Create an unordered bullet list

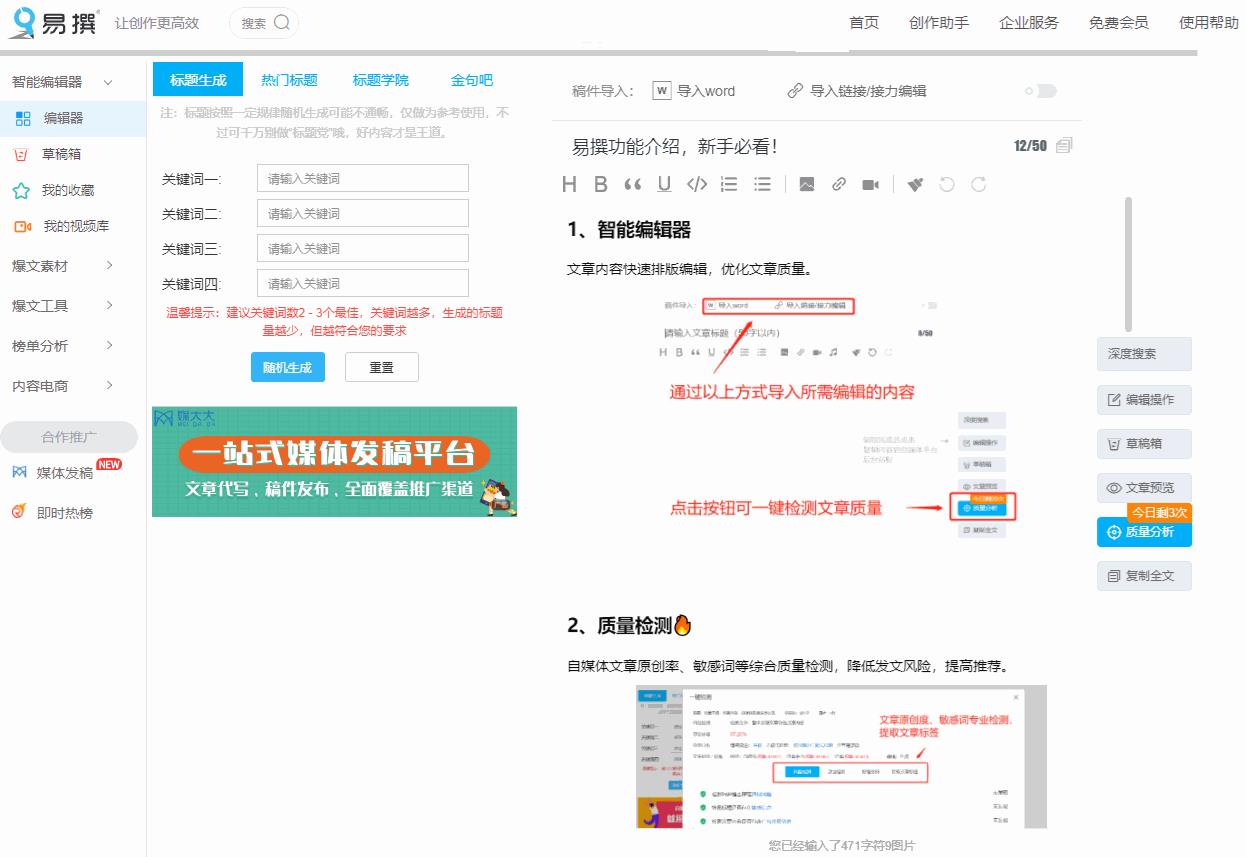coord(763,184)
